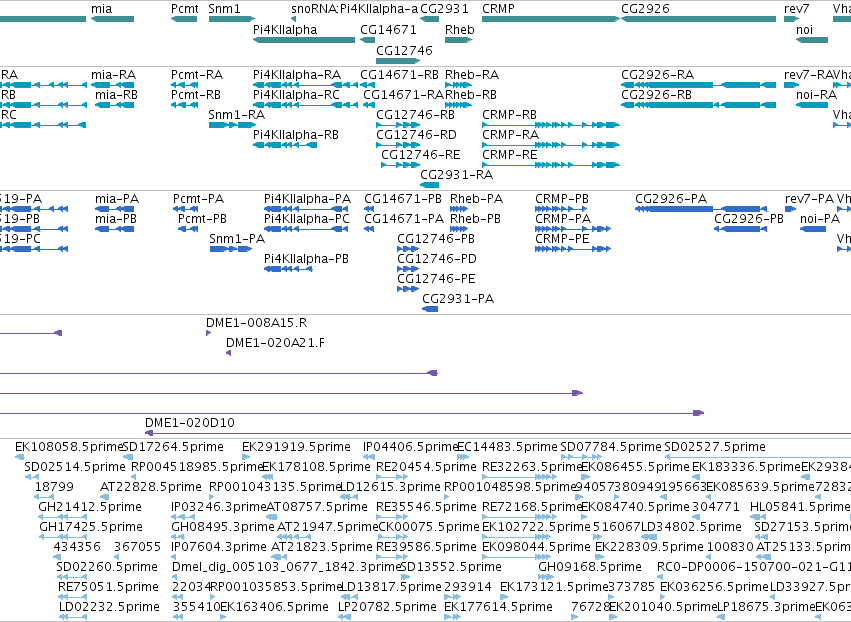851x622 pixels.
Task: Click transcript Rheb-RA
Action: (459, 85)
